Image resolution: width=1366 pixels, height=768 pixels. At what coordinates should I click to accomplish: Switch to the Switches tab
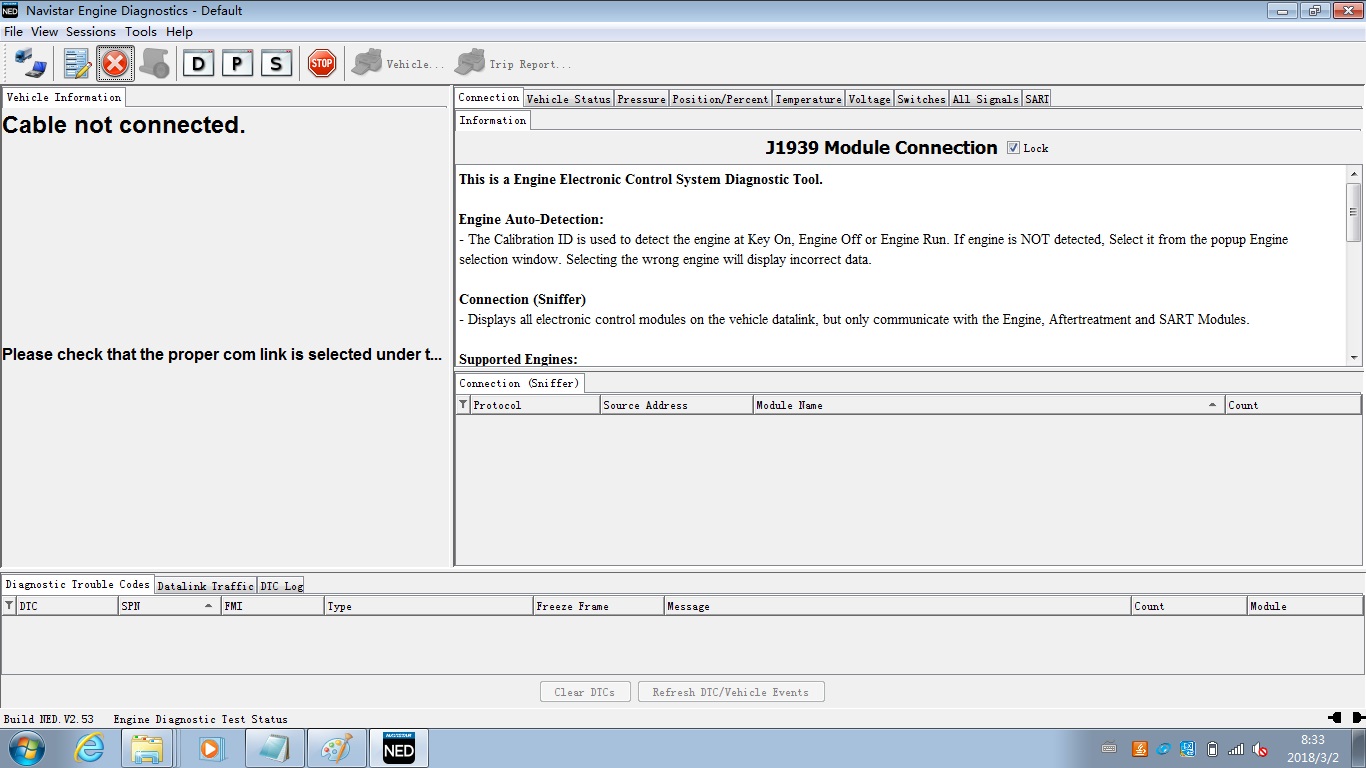click(x=921, y=99)
